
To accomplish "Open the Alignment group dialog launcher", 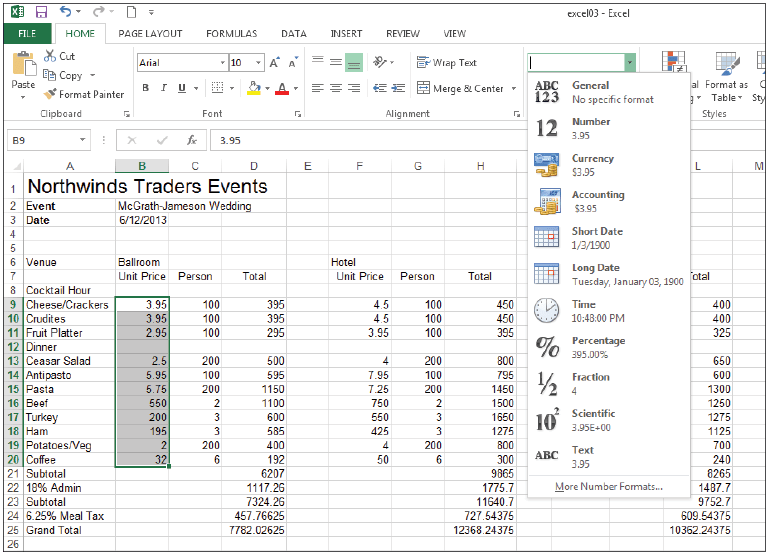I will (516, 114).
